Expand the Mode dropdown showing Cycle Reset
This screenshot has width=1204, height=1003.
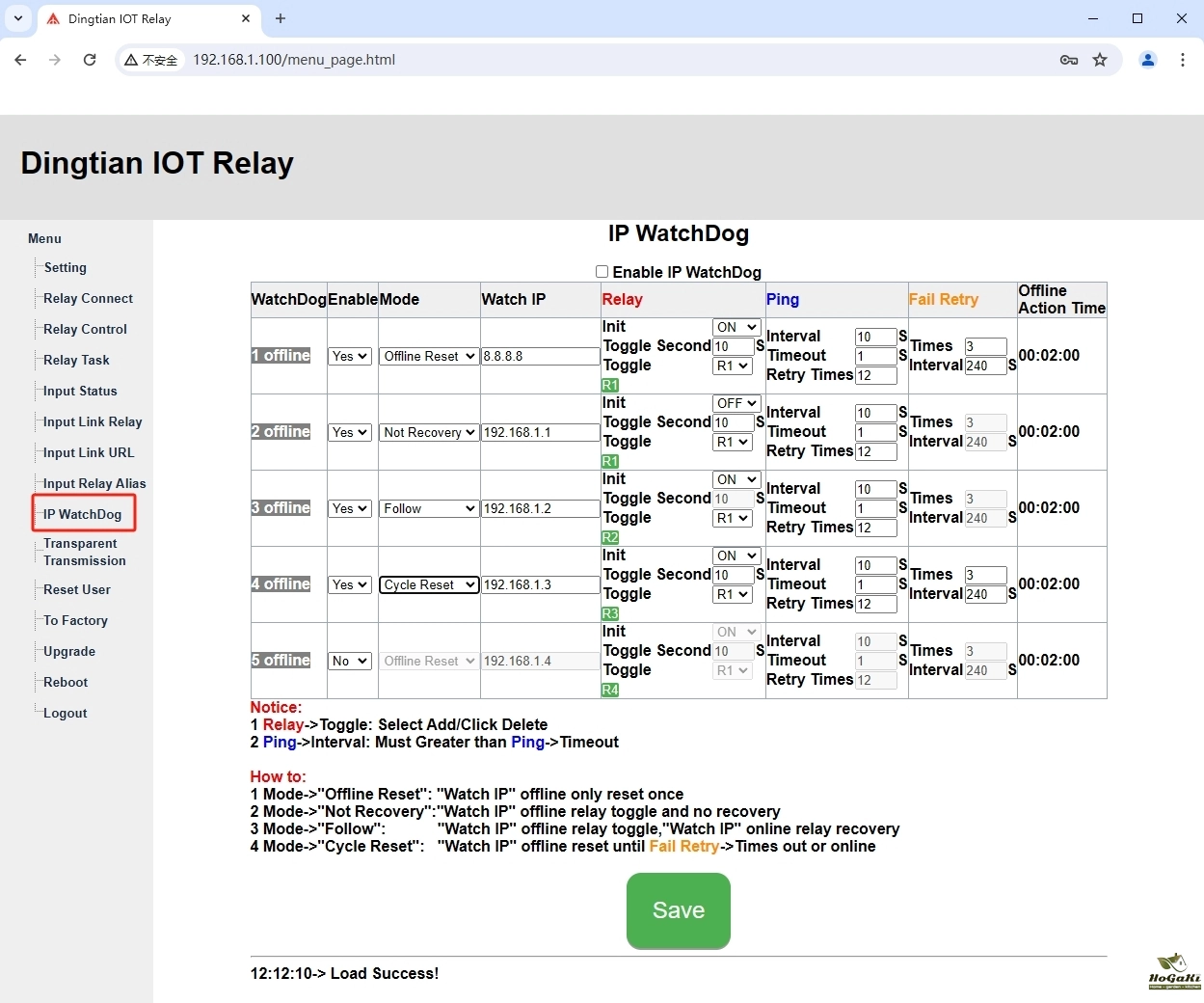pos(429,584)
